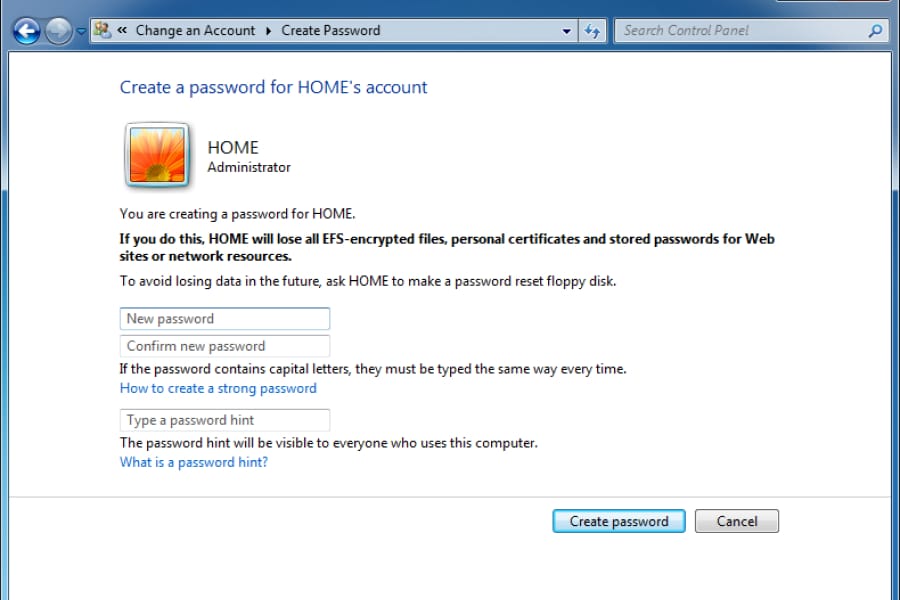
Task: Expand arrow between Change an Account and Create Password
Action: (268, 30)
